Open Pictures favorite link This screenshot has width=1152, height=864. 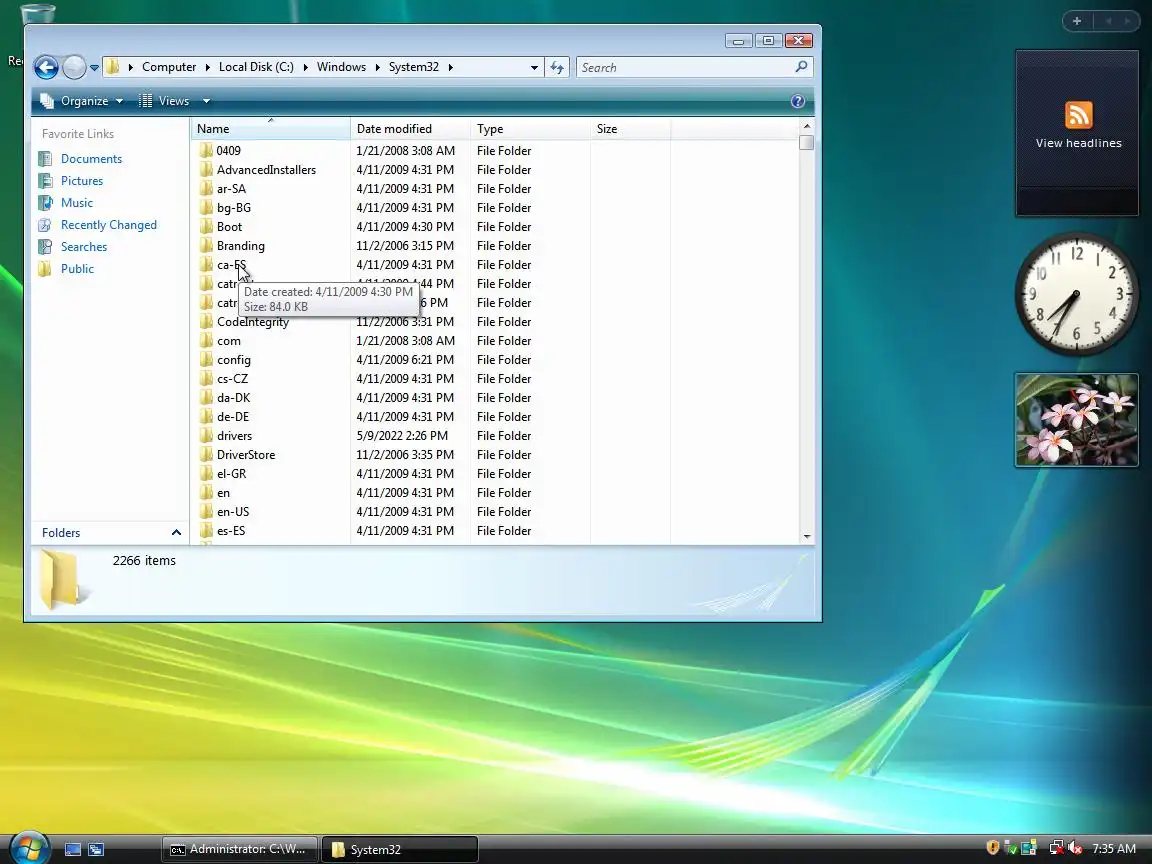(x=82, y=181)
